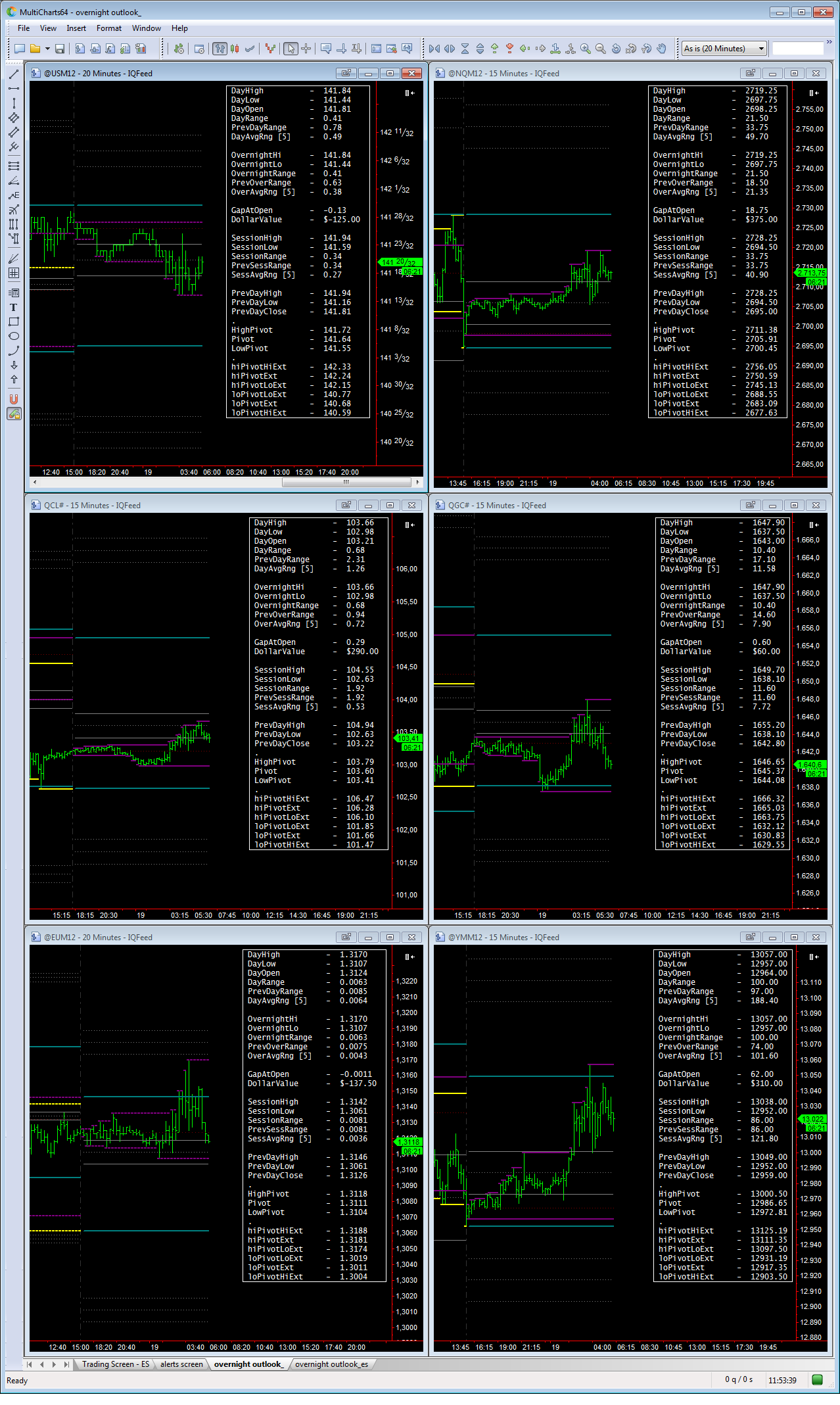Image resolution: width=840 pixels, height=1405 pixels.
Task: Select the Arrow Down drawing tool
Action: [14, 365]
